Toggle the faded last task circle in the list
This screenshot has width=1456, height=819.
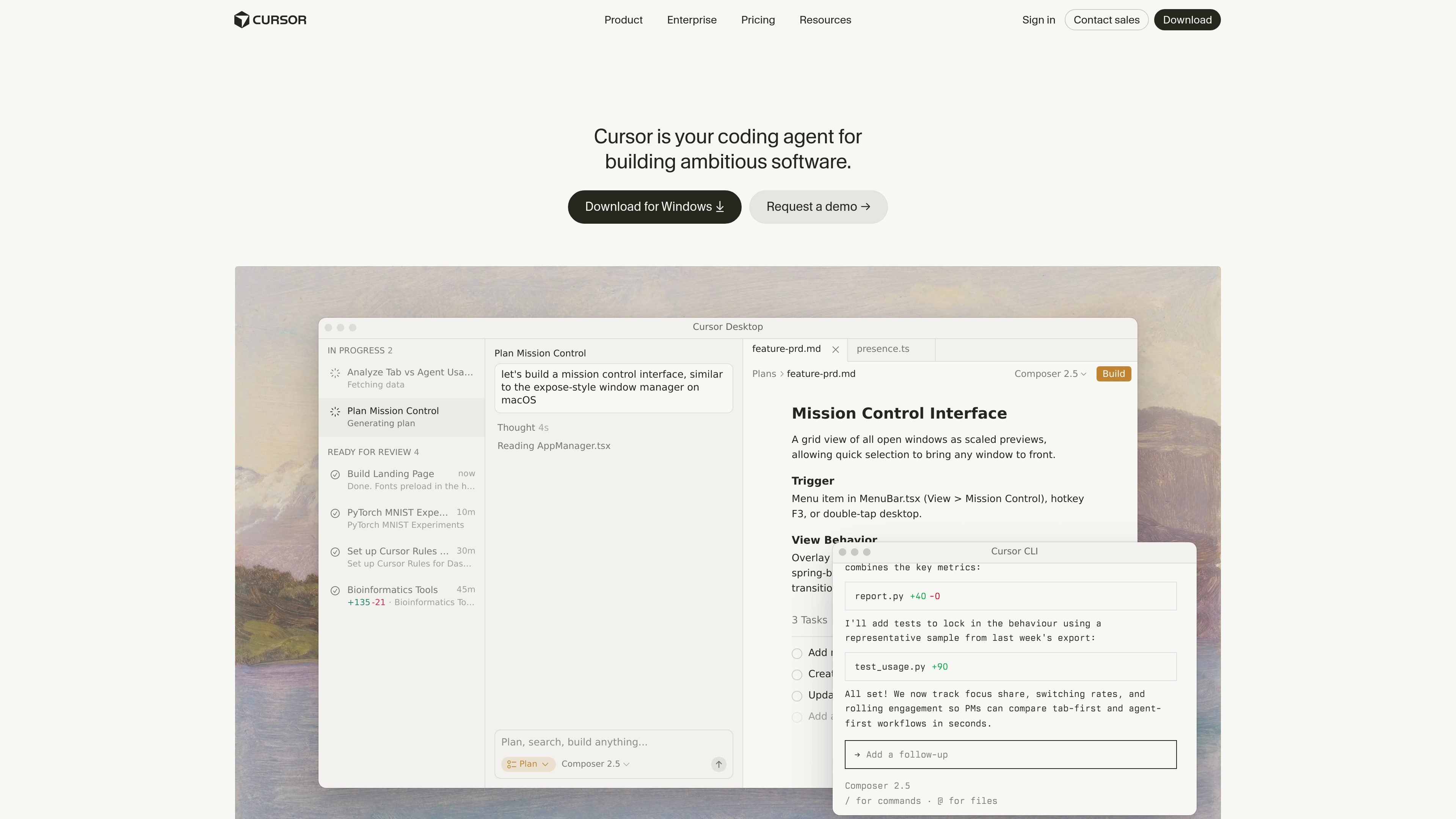pyautogui.click(x=797, y=717)
